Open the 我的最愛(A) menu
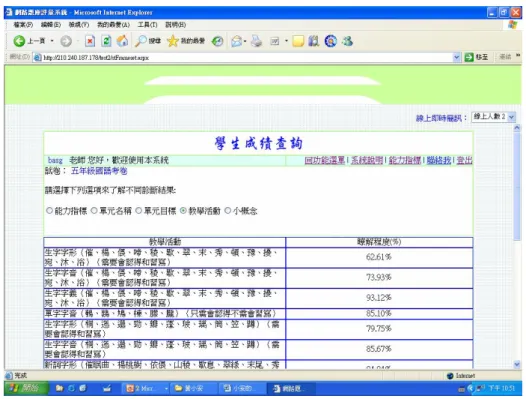The width and height of the screenshot is (526, 399). pyautogui.click(x=113, y=24)
